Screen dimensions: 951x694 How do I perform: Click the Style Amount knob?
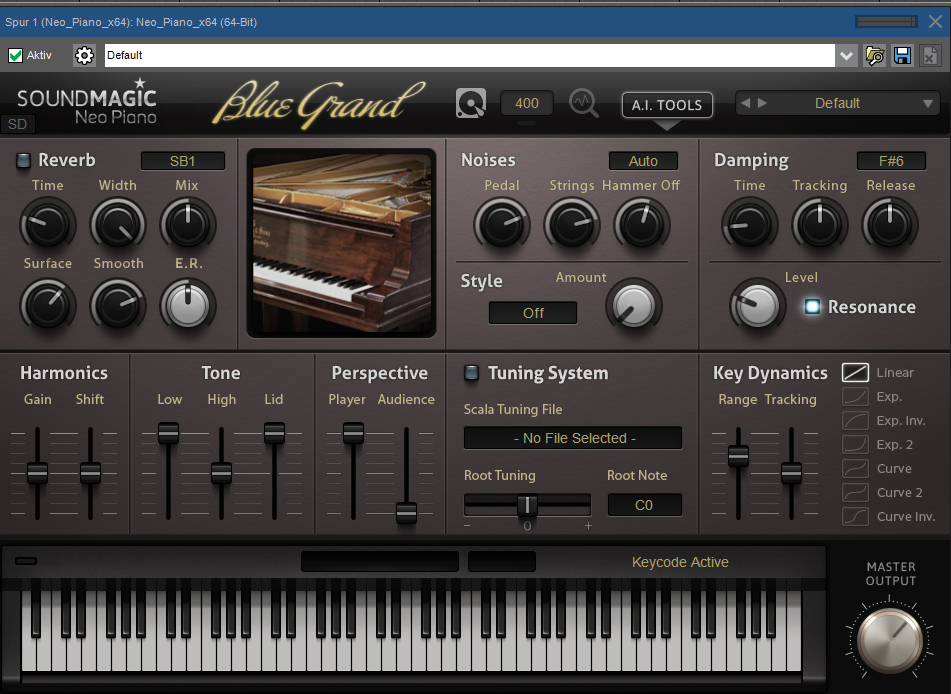pyautogui.click(x=633, y=305)
